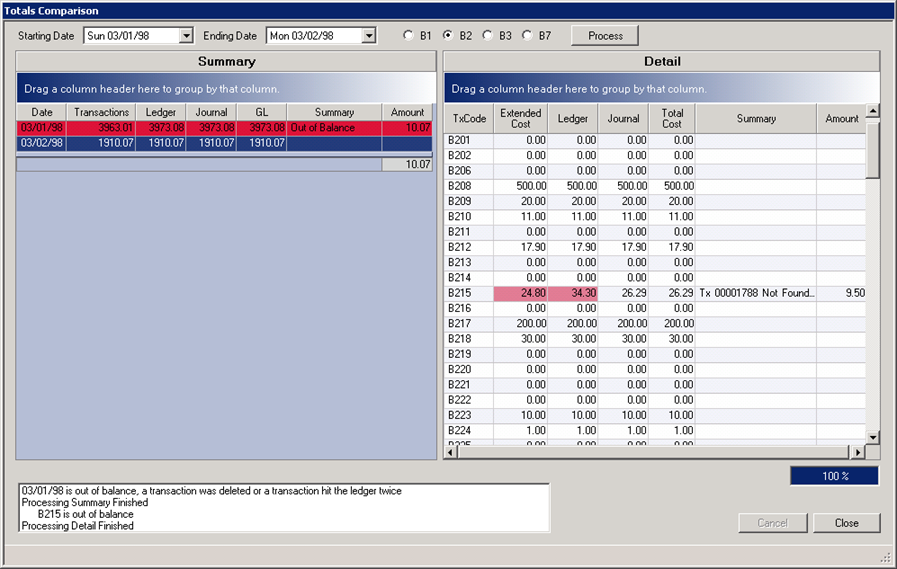The image size is (897, 569).
Task: Select the B3 radio option
Action: [488, 36]
